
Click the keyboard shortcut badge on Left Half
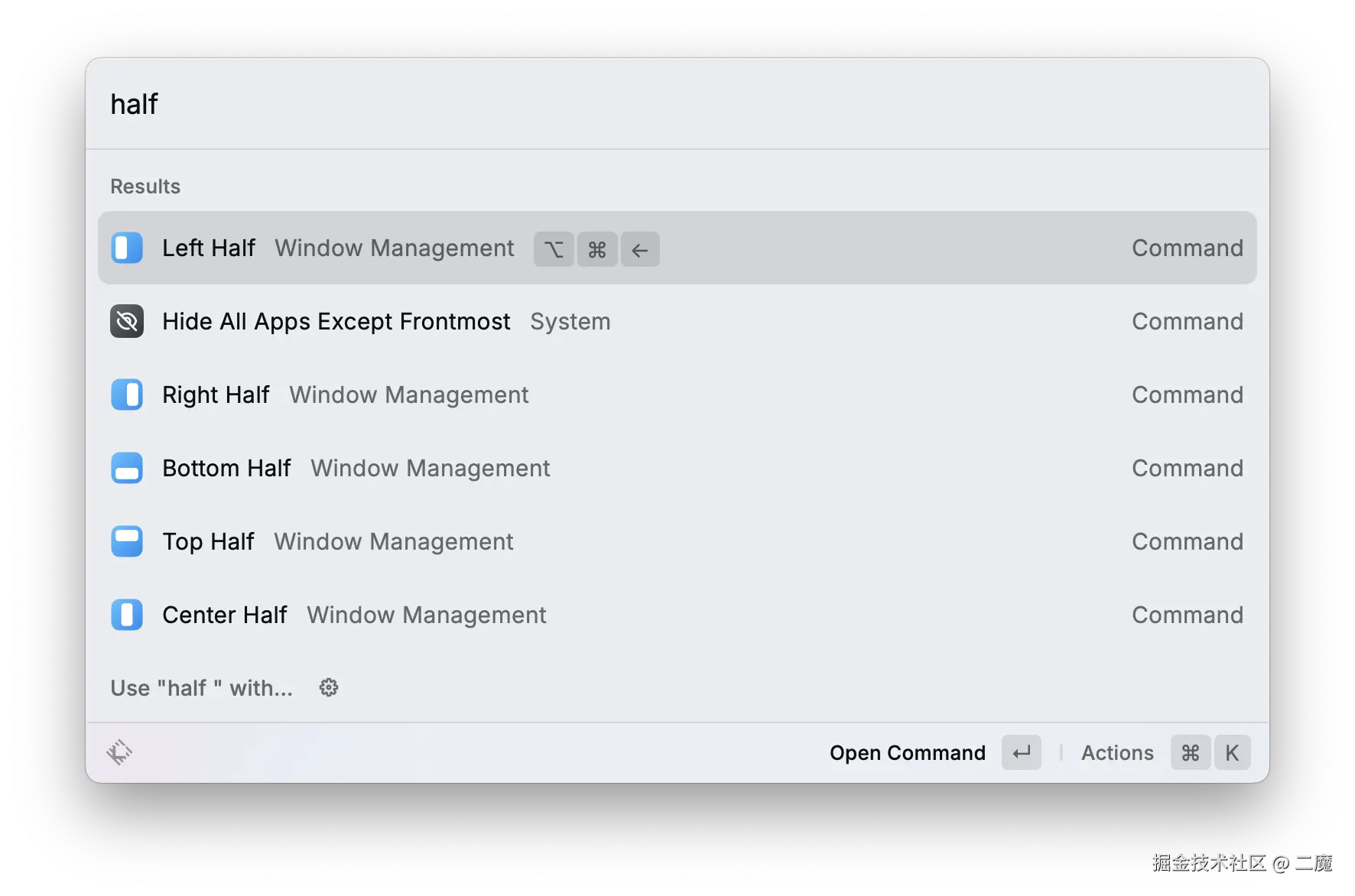(597, 249)
